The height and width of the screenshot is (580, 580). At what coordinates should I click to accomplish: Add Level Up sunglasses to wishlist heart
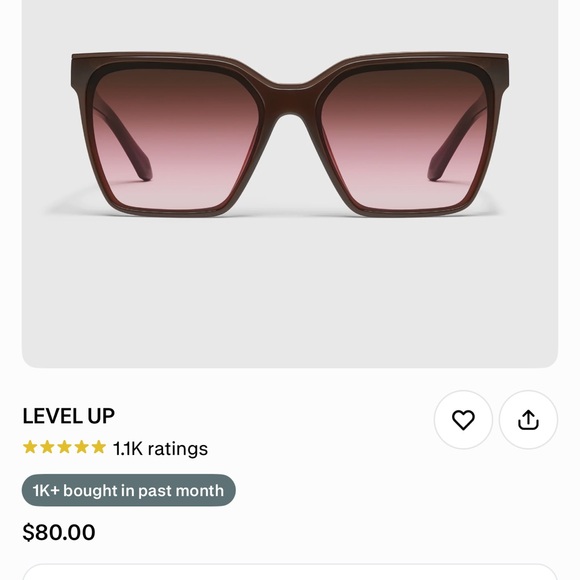point(463,419)
